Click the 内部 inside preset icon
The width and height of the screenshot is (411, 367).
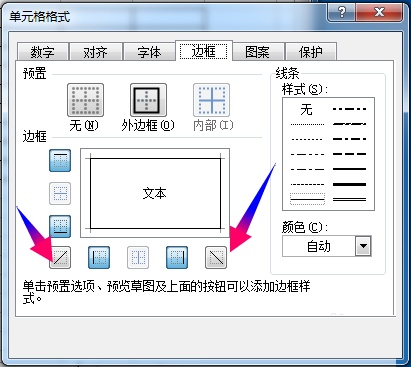(211, 100)
